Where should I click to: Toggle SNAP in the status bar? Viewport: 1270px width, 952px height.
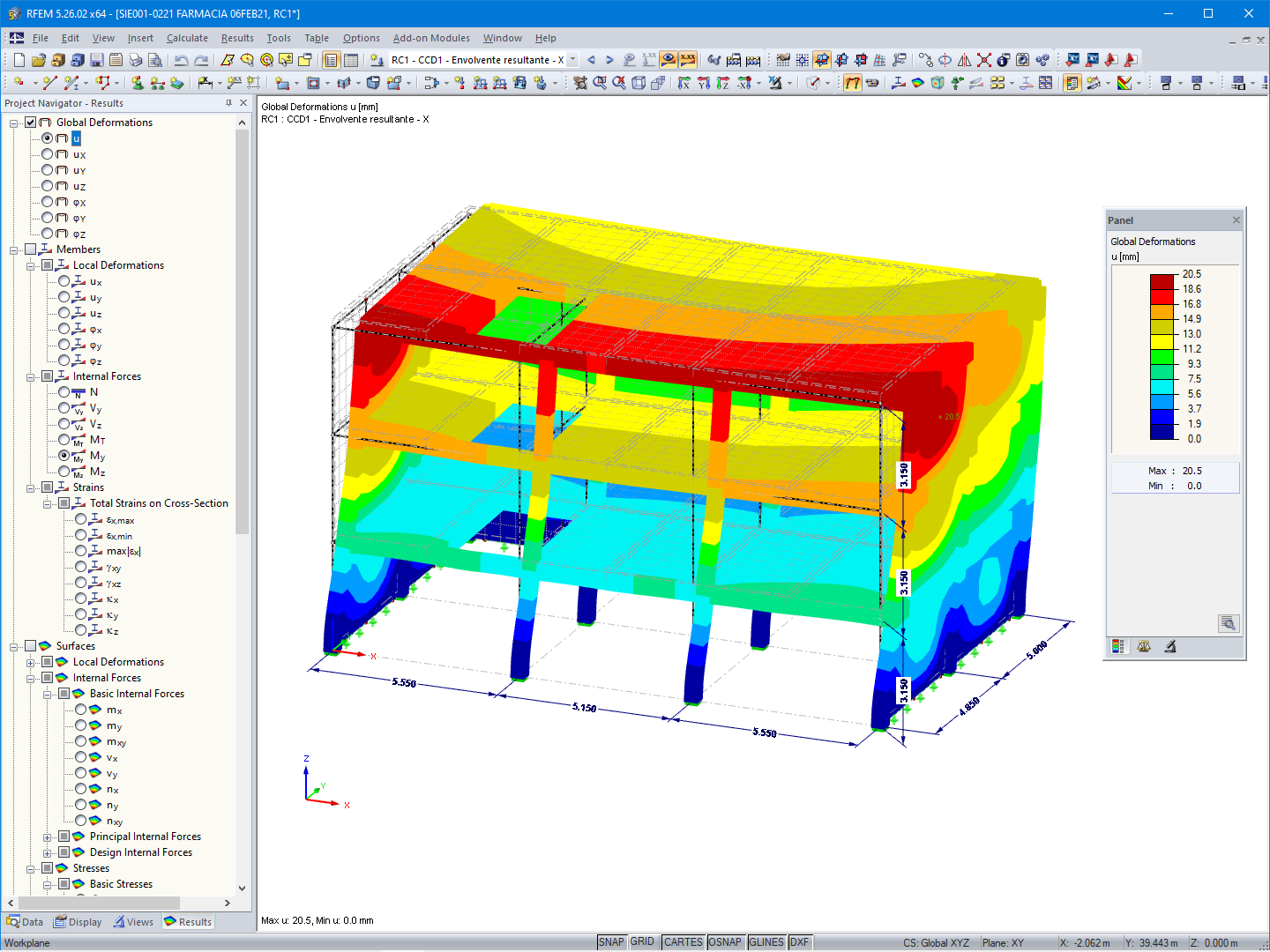(611, 941)
